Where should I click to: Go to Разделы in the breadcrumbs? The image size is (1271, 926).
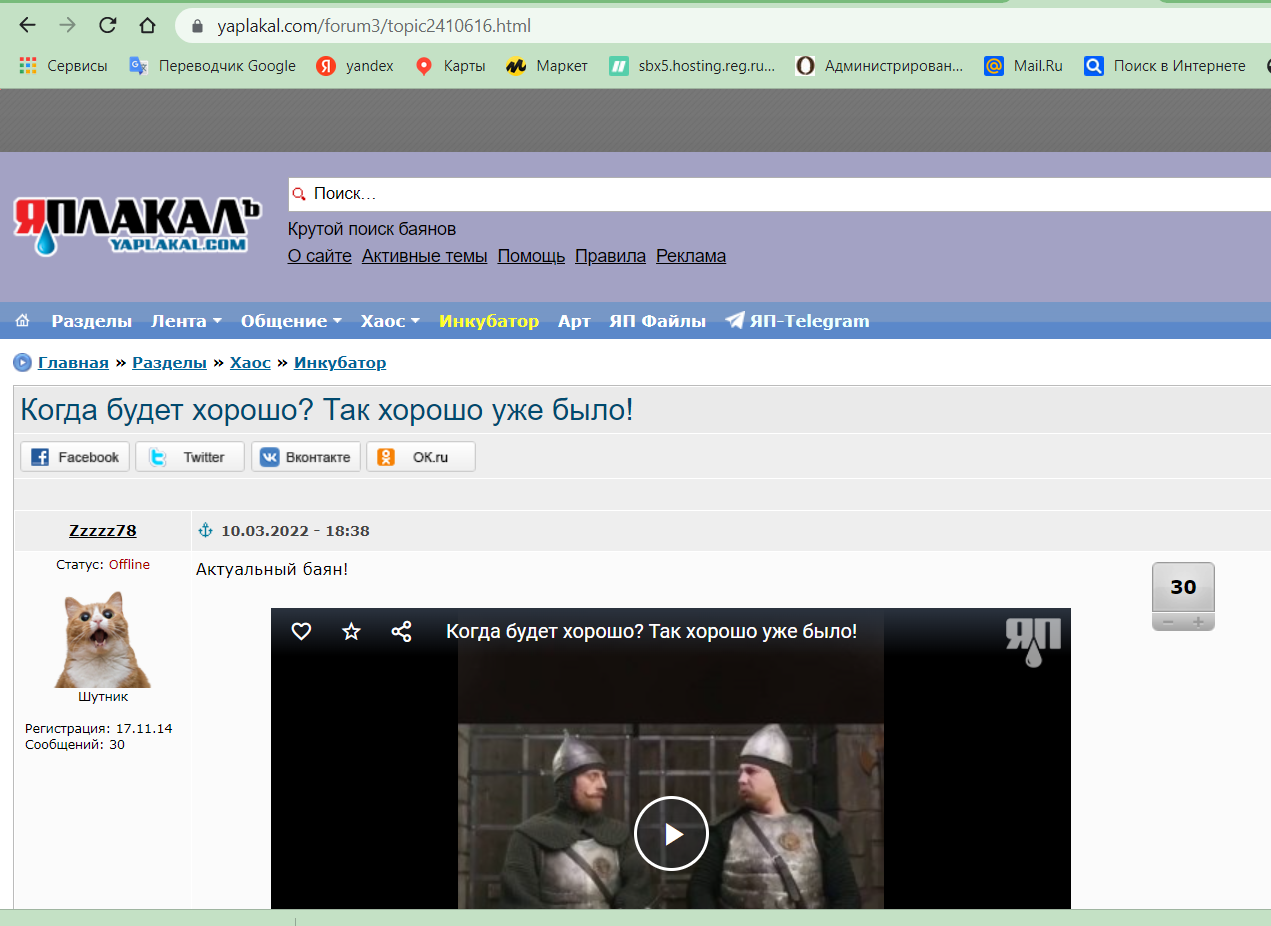point(169,363)
